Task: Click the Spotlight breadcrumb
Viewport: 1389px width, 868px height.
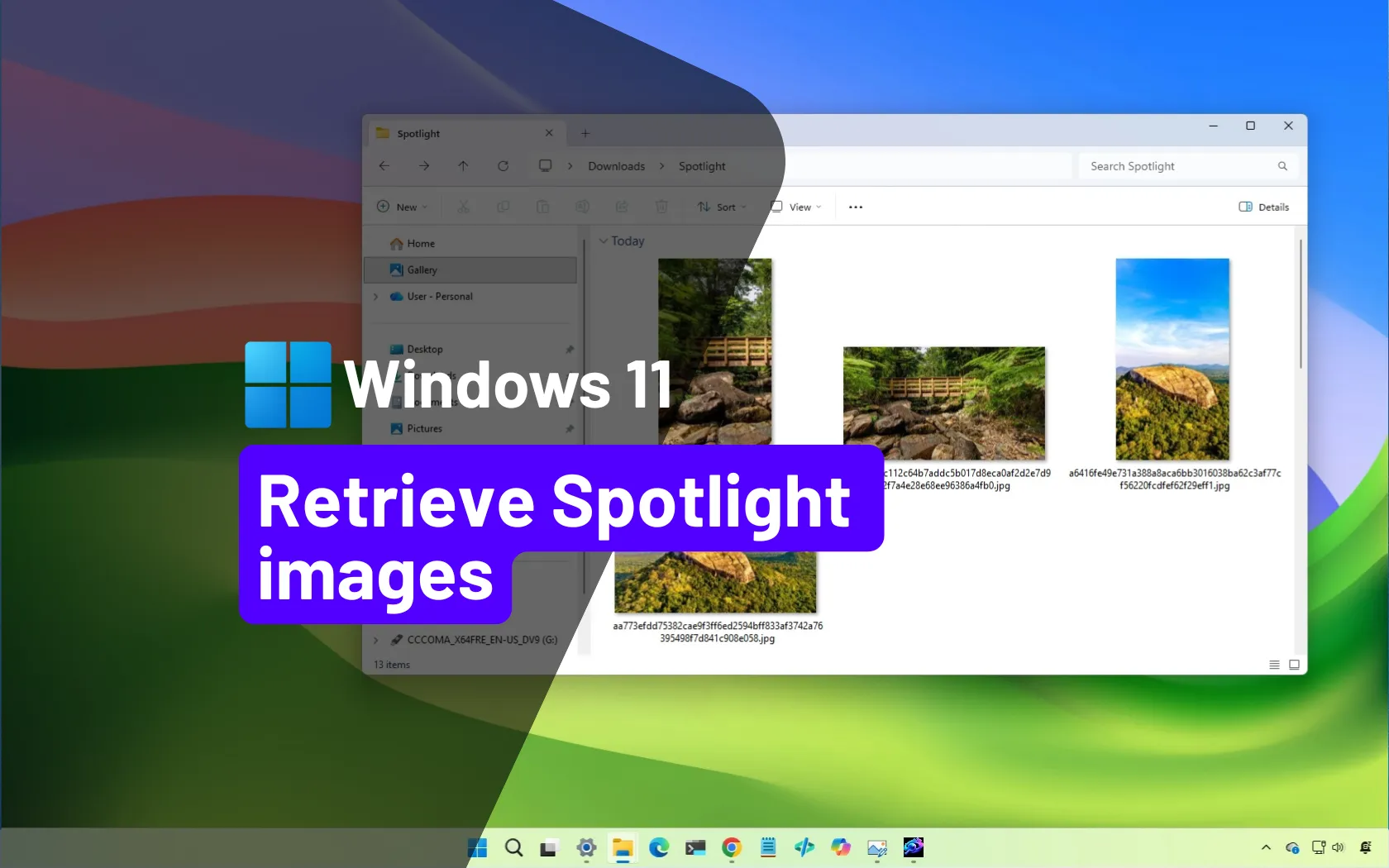Action: [702, 166]
